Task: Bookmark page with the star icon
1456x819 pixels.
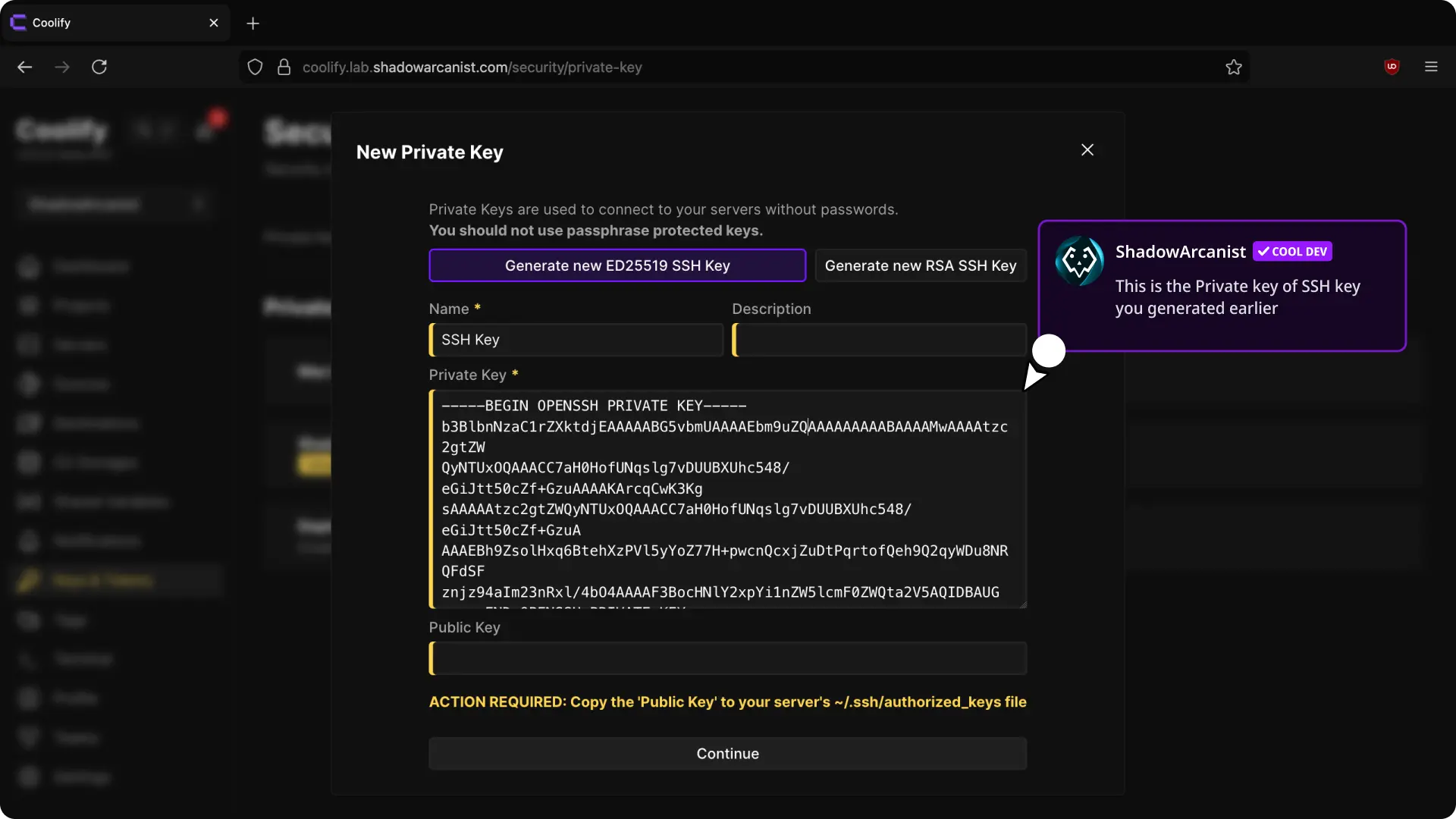Action: point(1234,67)
